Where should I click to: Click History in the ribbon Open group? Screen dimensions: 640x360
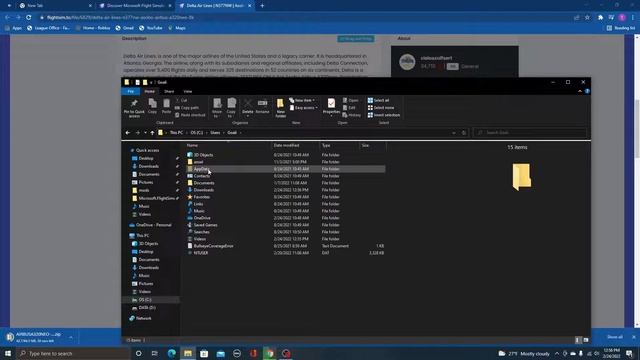pos(352,115)
